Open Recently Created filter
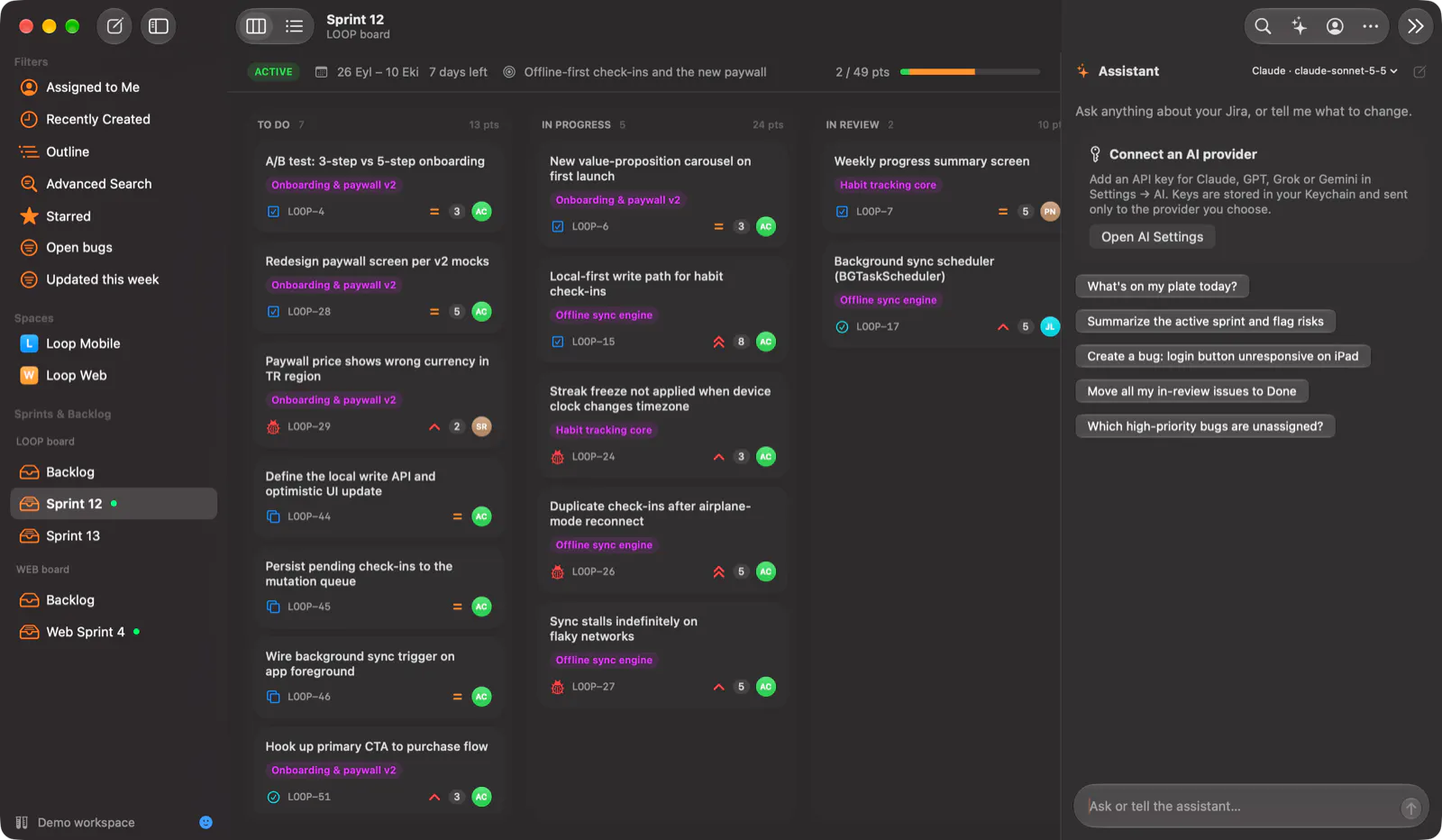 click(x=114, y=119)
